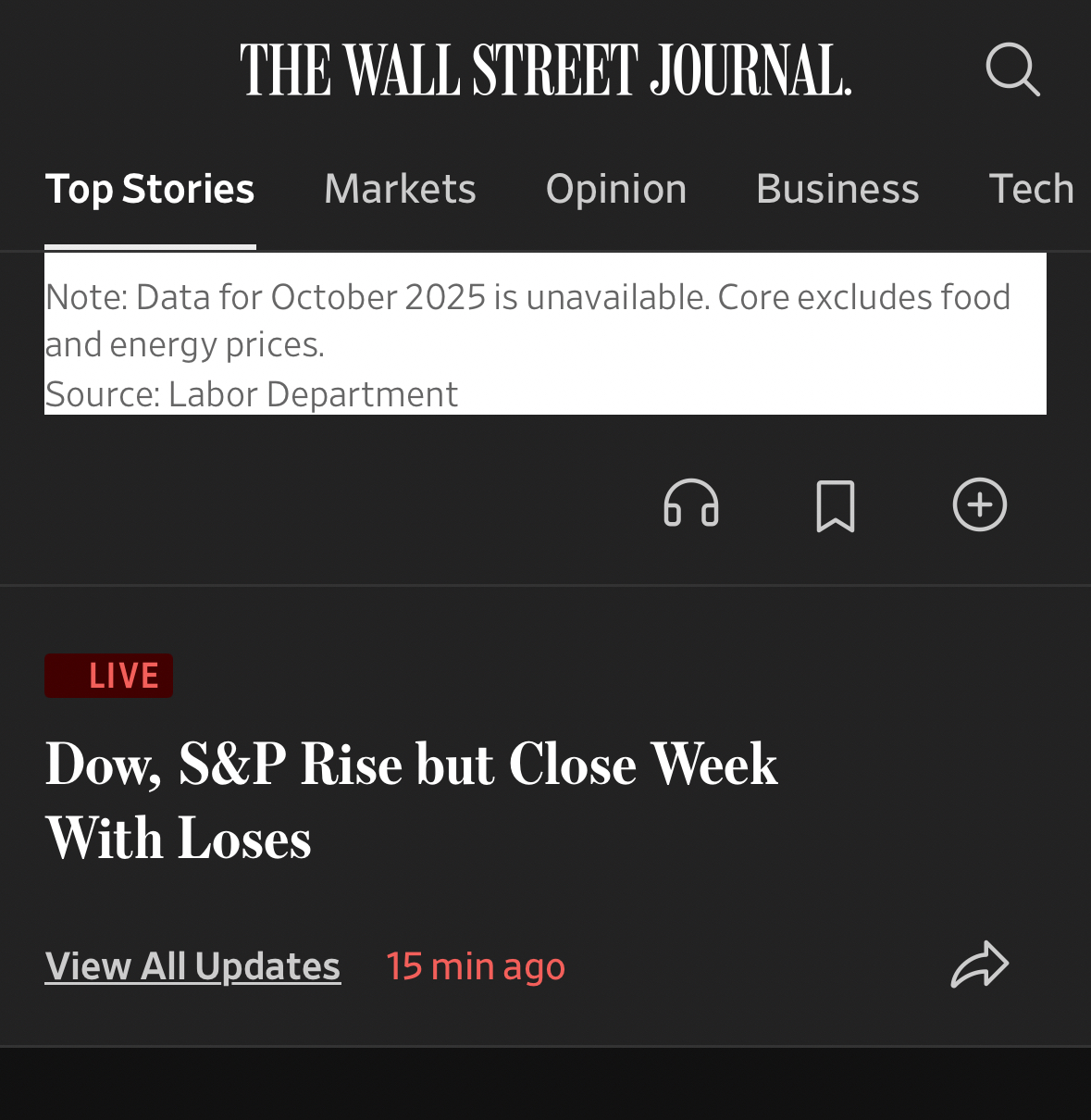Tap "With Loses" headline second line
Image resolution: width=1091 pixels, height=1120 pixels.
point(179,839)
